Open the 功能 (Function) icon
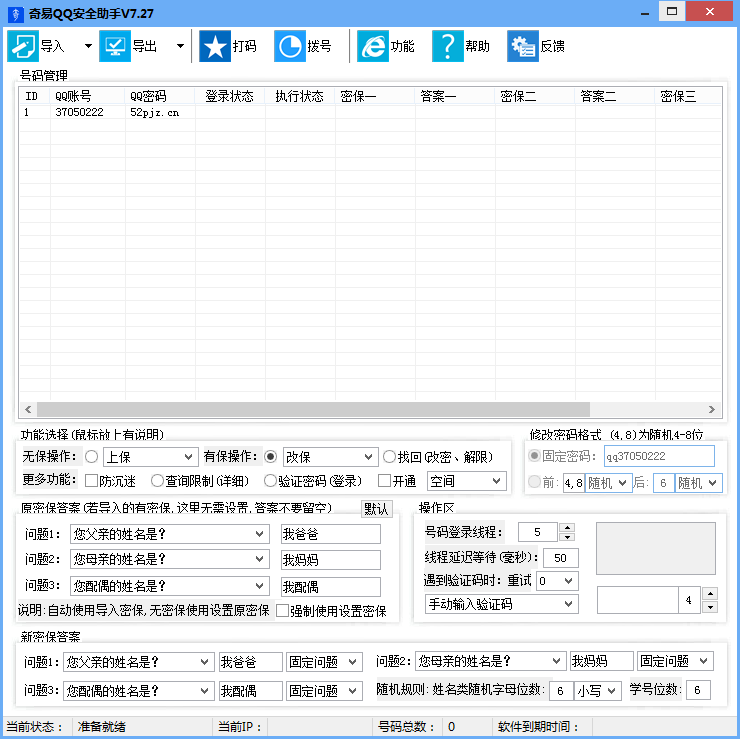 click(x=372, y=46)
